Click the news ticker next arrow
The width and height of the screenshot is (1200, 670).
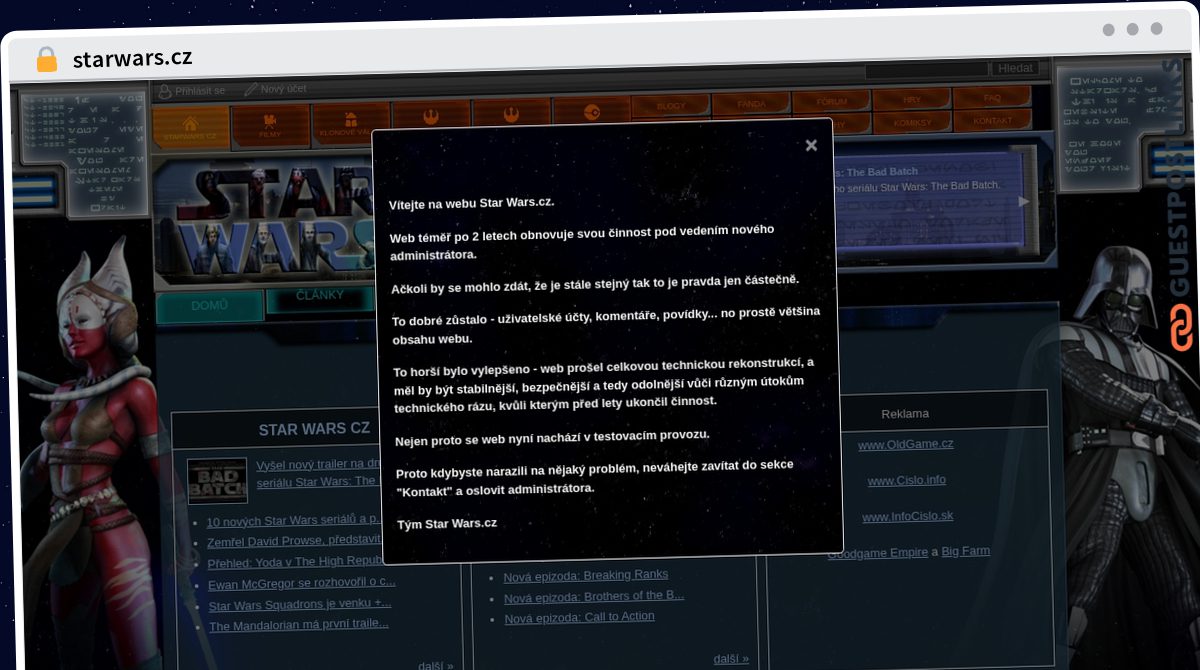1023,201
